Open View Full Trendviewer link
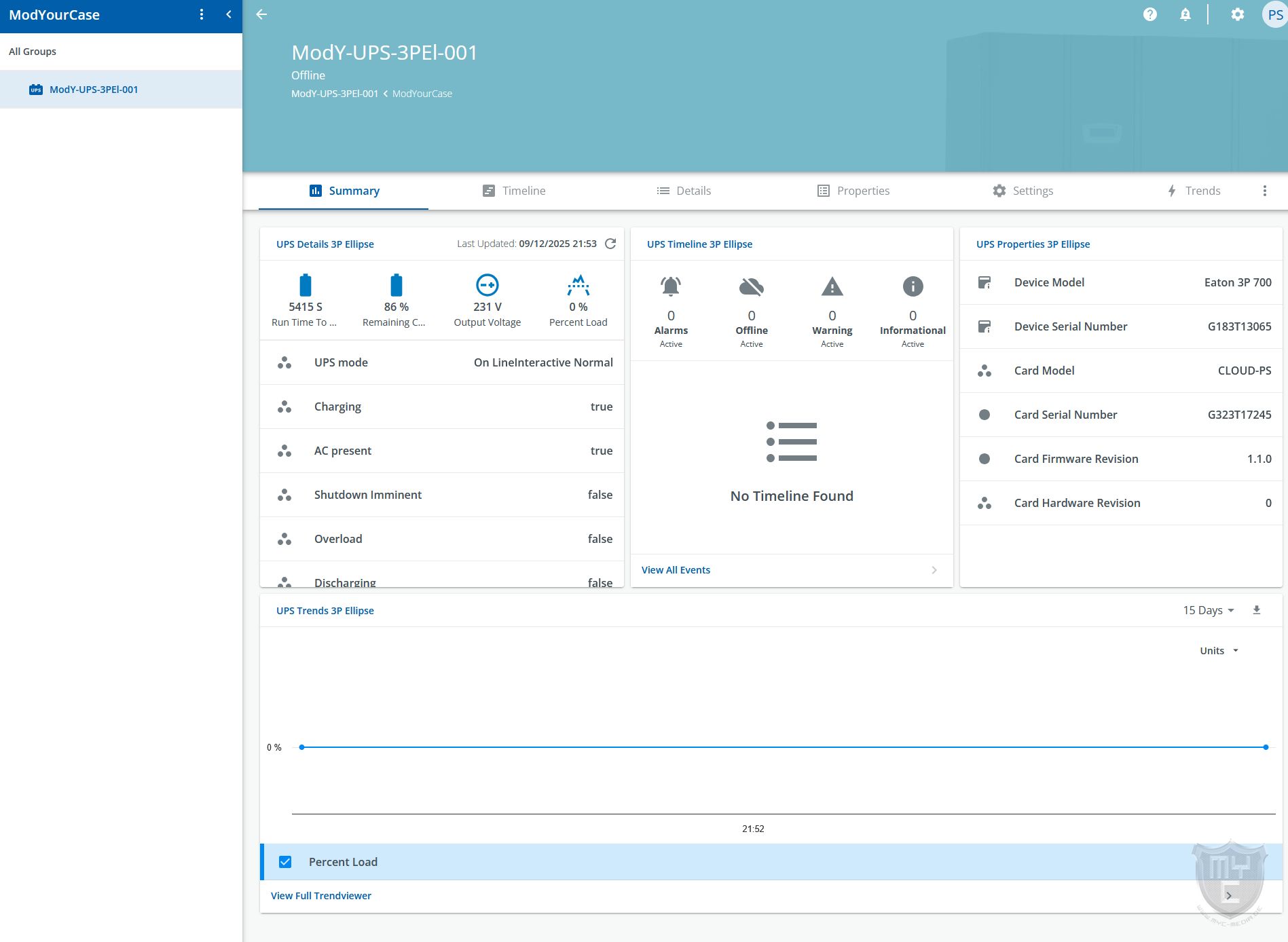 321,896
